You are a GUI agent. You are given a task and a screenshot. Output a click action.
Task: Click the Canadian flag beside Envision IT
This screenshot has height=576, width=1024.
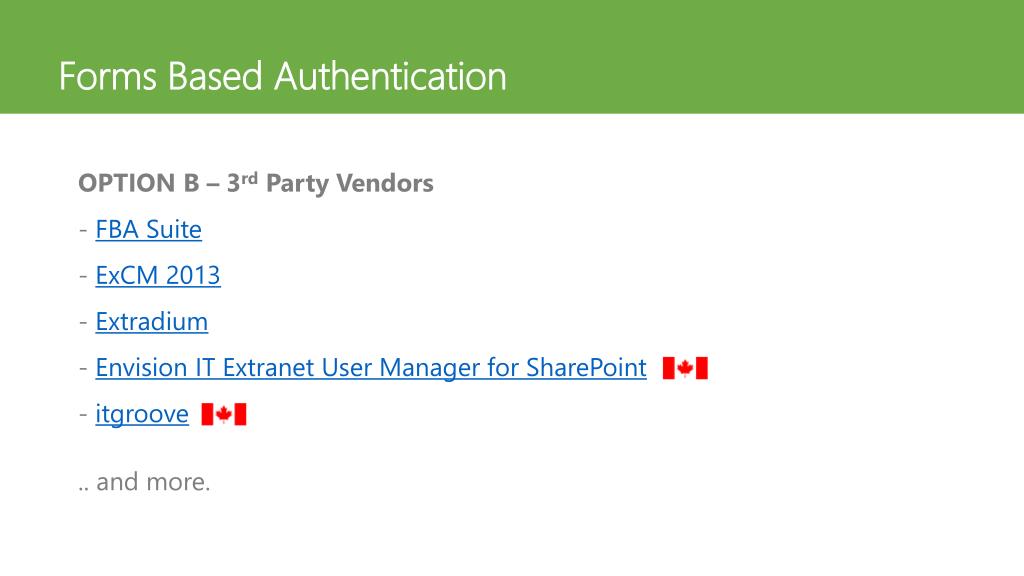click(x=685, y=368)
